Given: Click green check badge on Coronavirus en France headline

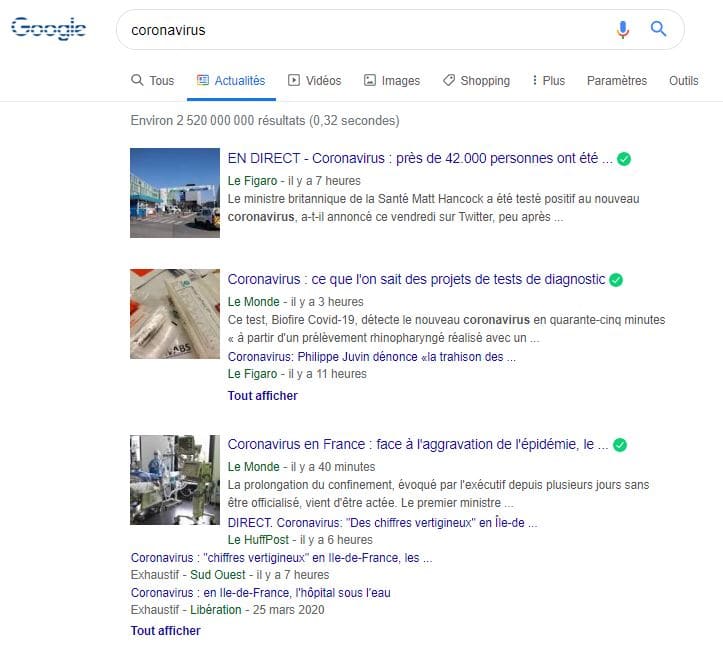Looking at the screenshot, I should [x=620, y=445].
